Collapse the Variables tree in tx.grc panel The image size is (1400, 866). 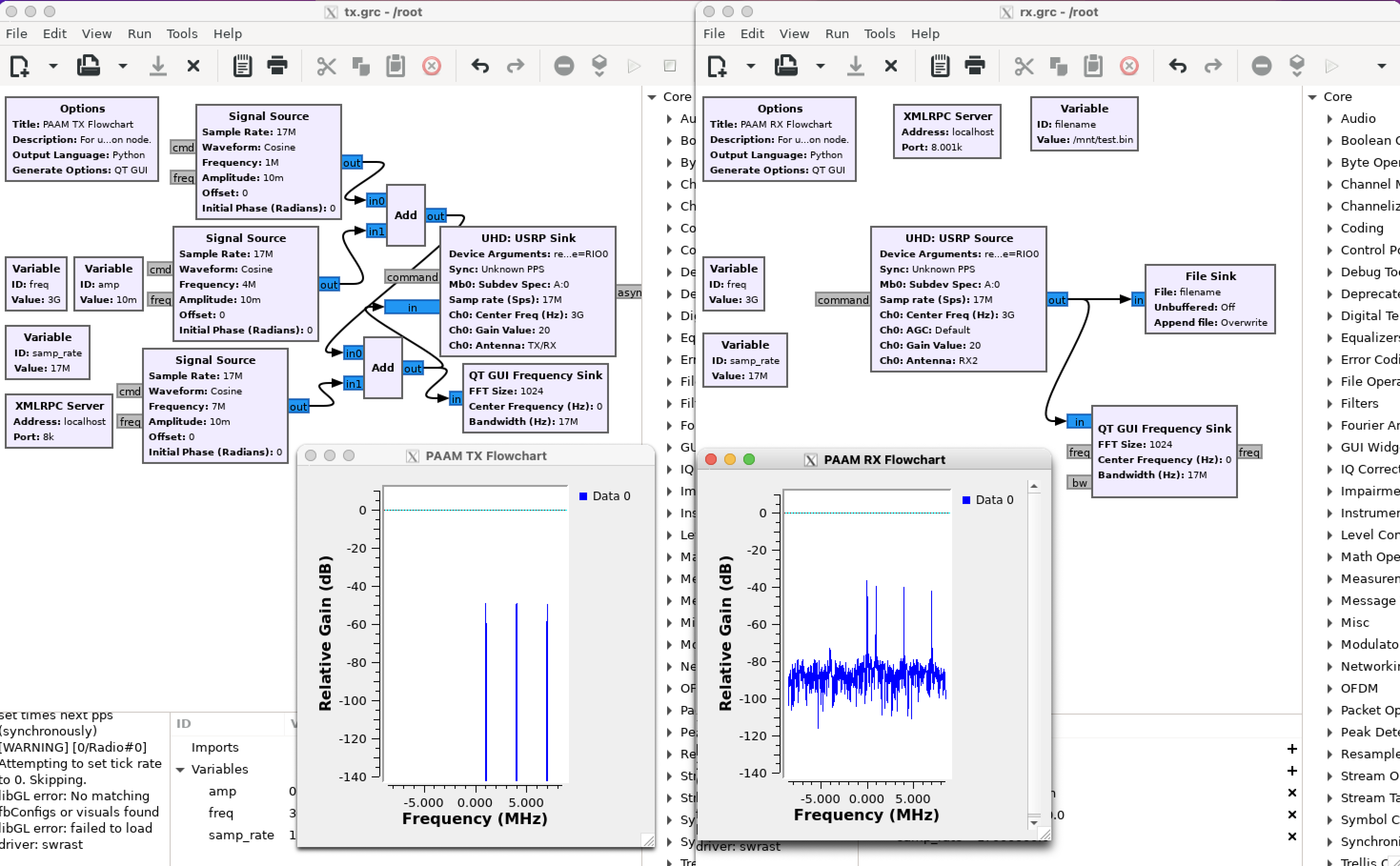pos(181,769)
